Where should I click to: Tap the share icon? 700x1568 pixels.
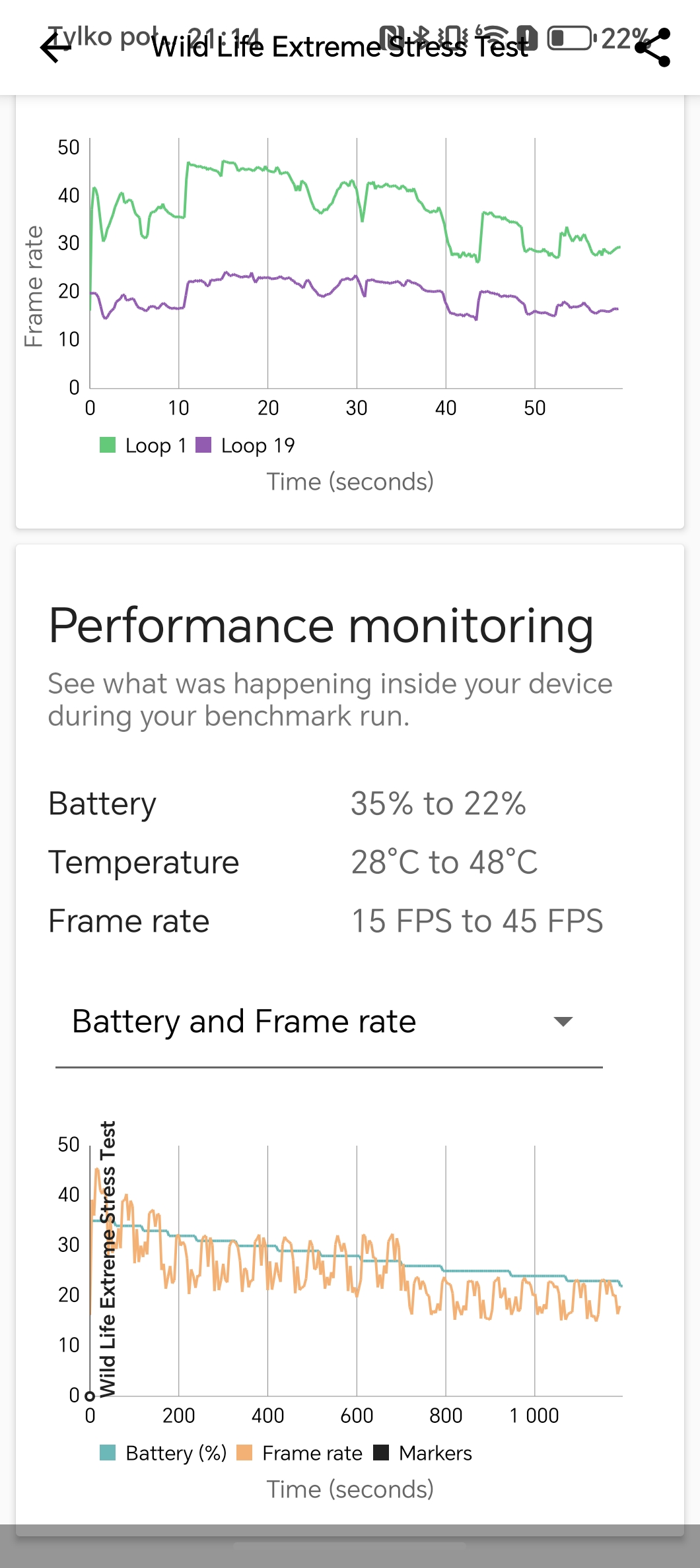[x=652, y=48]
